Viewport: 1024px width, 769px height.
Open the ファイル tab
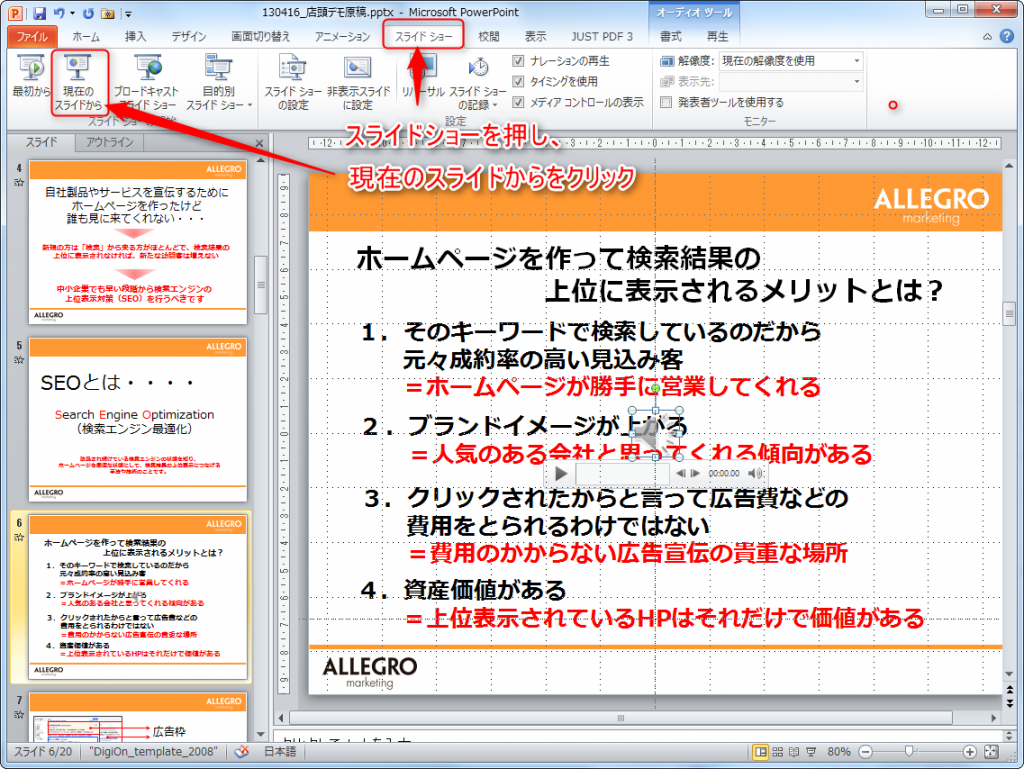click(x=32, y=37)
